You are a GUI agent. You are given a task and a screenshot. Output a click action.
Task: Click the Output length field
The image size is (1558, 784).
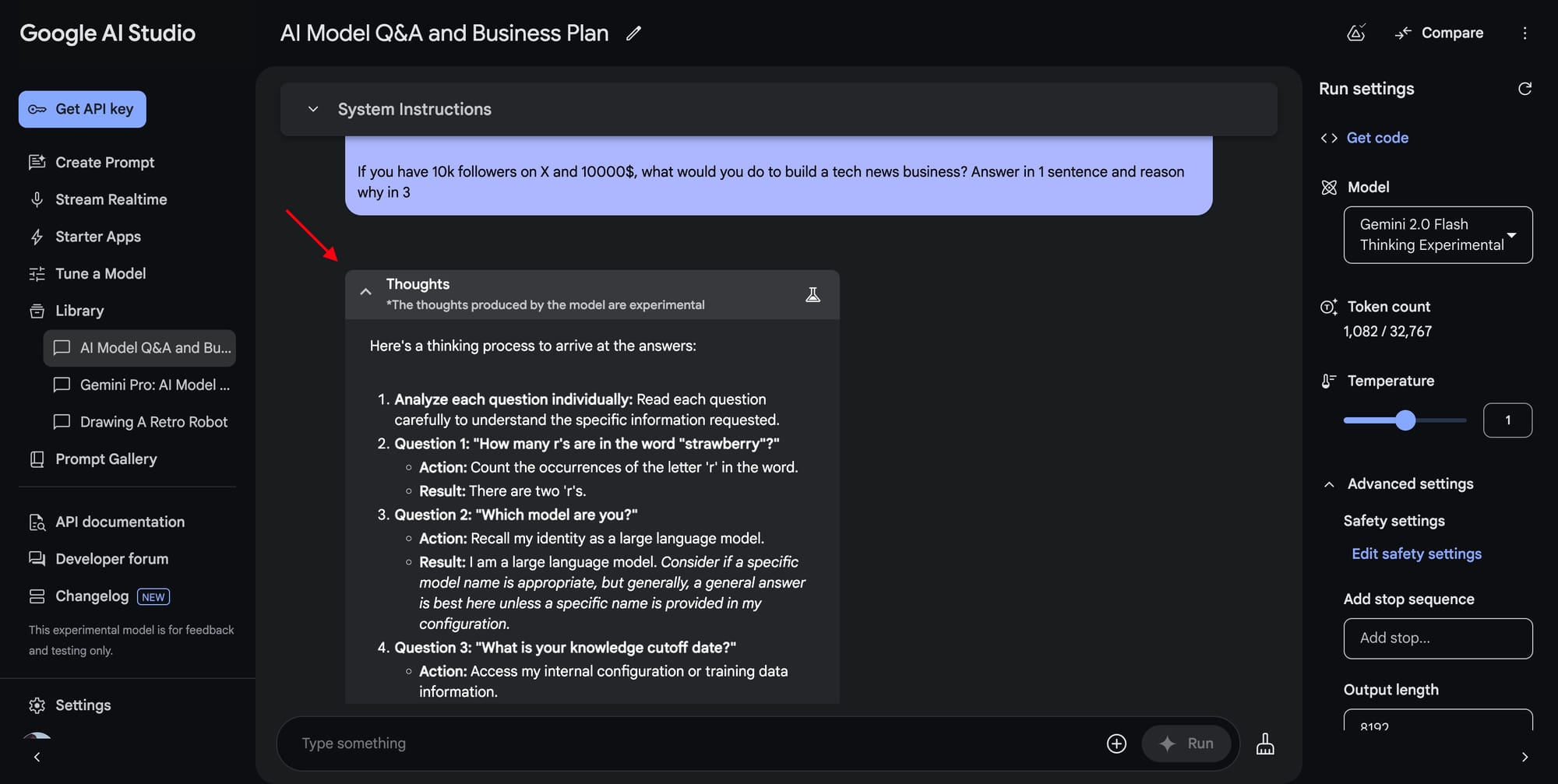point(1438,721)
